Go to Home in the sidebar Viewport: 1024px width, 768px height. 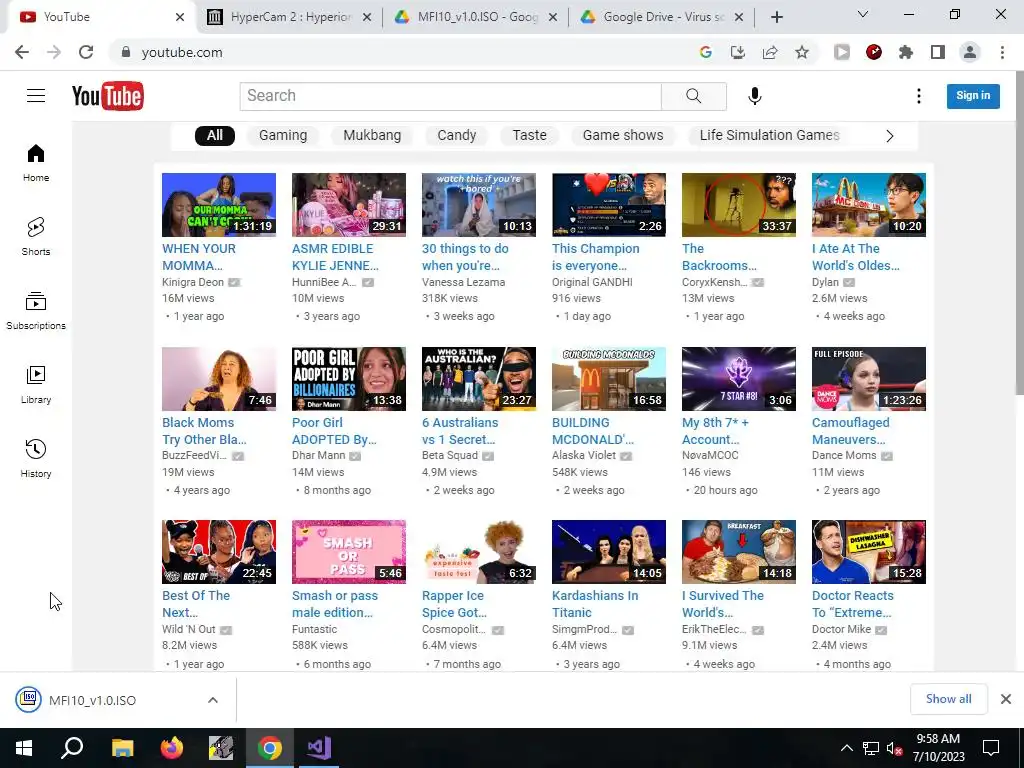(36, 163)
